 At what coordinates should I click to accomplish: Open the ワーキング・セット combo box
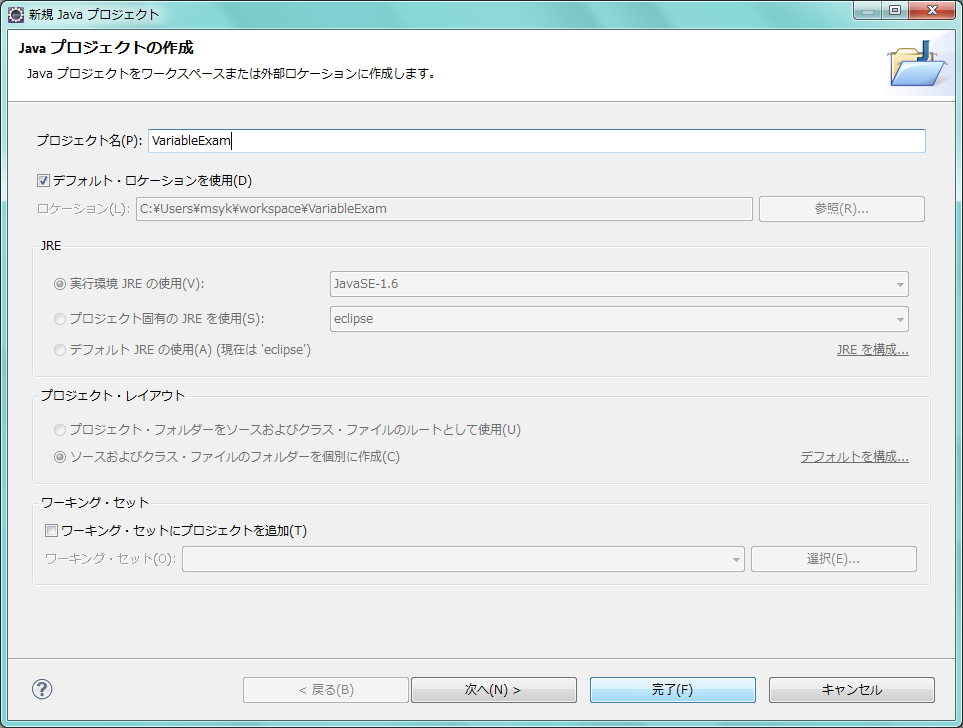click(463, 559)
